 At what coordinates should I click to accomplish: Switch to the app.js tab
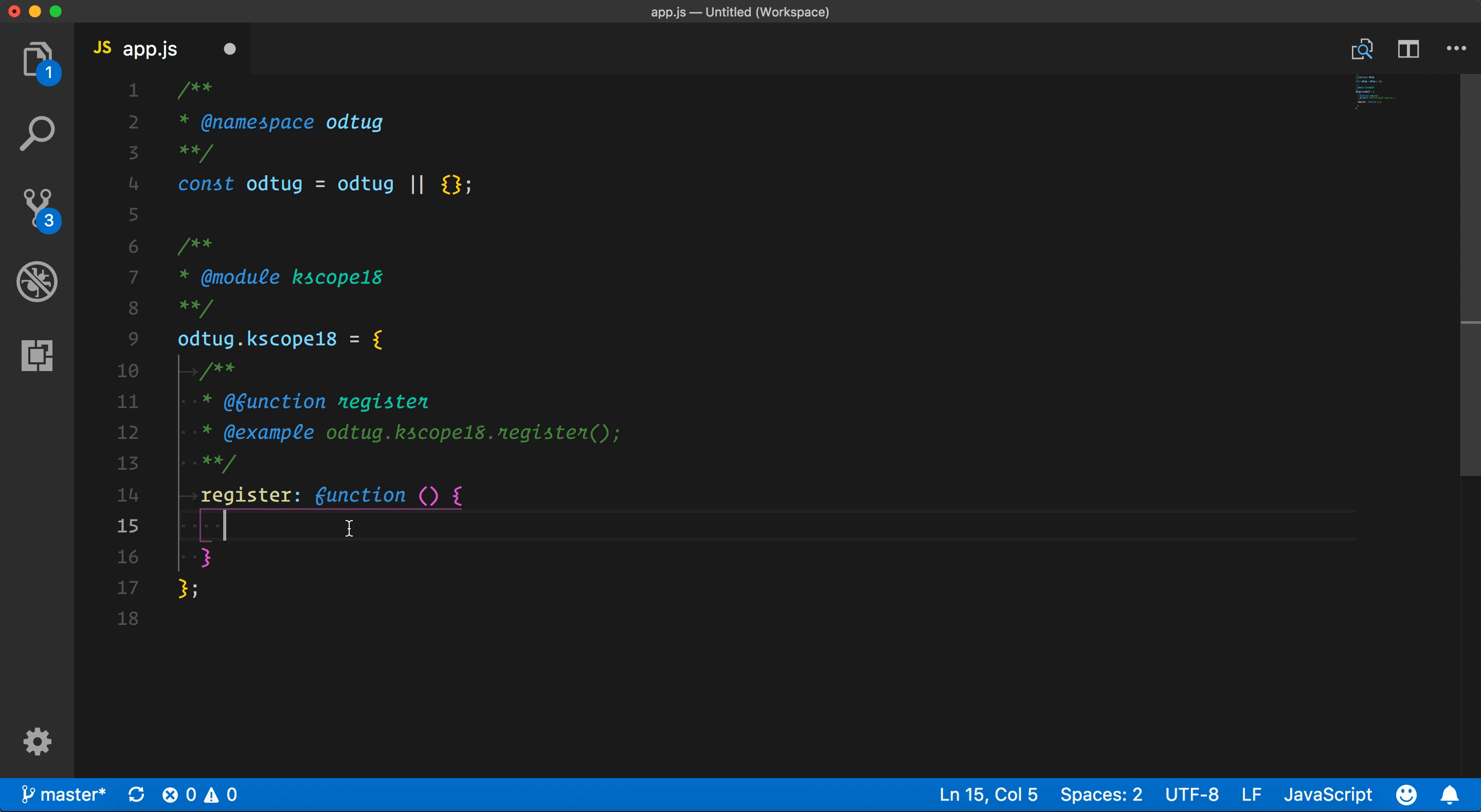pos(150,49)
